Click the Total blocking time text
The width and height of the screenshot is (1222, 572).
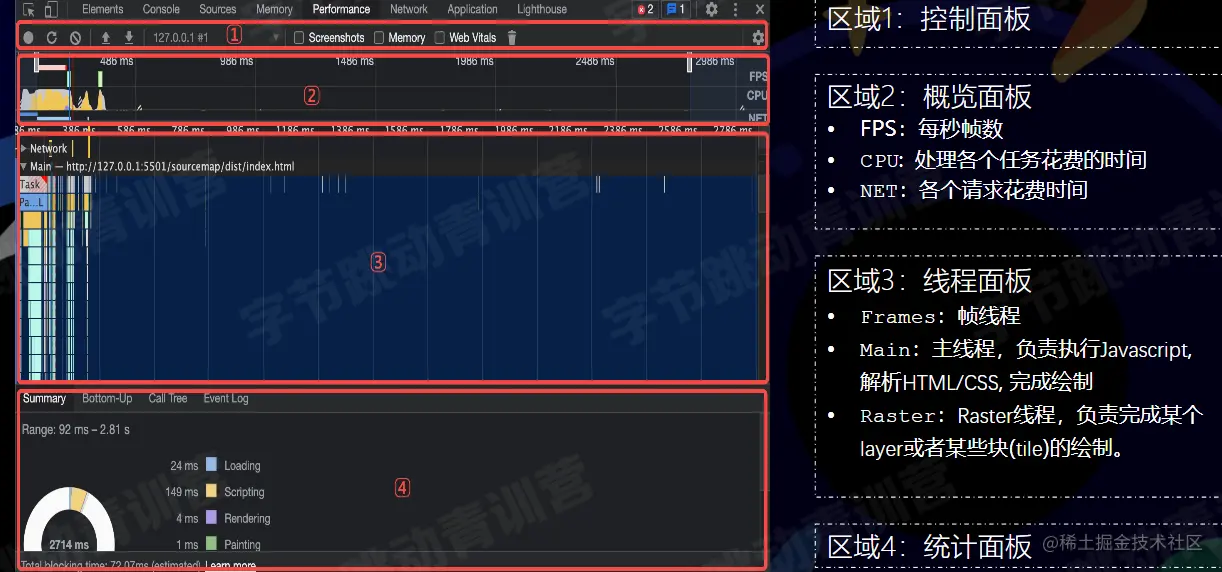coord(111,565)
